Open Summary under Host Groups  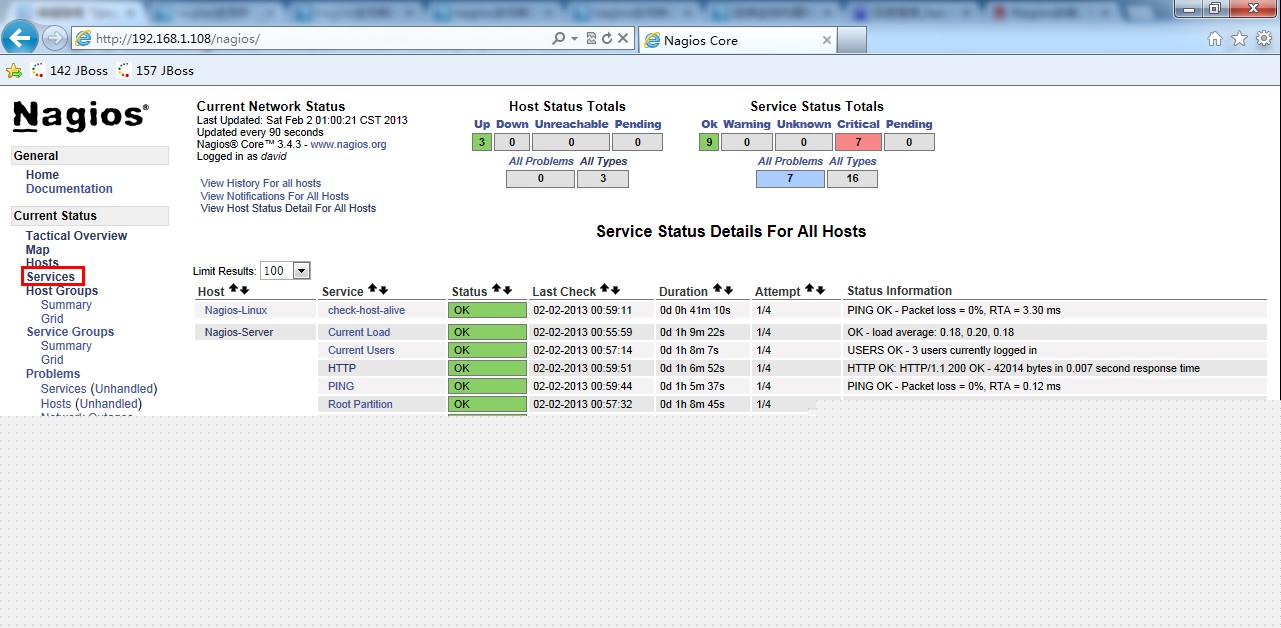(66, 305)
